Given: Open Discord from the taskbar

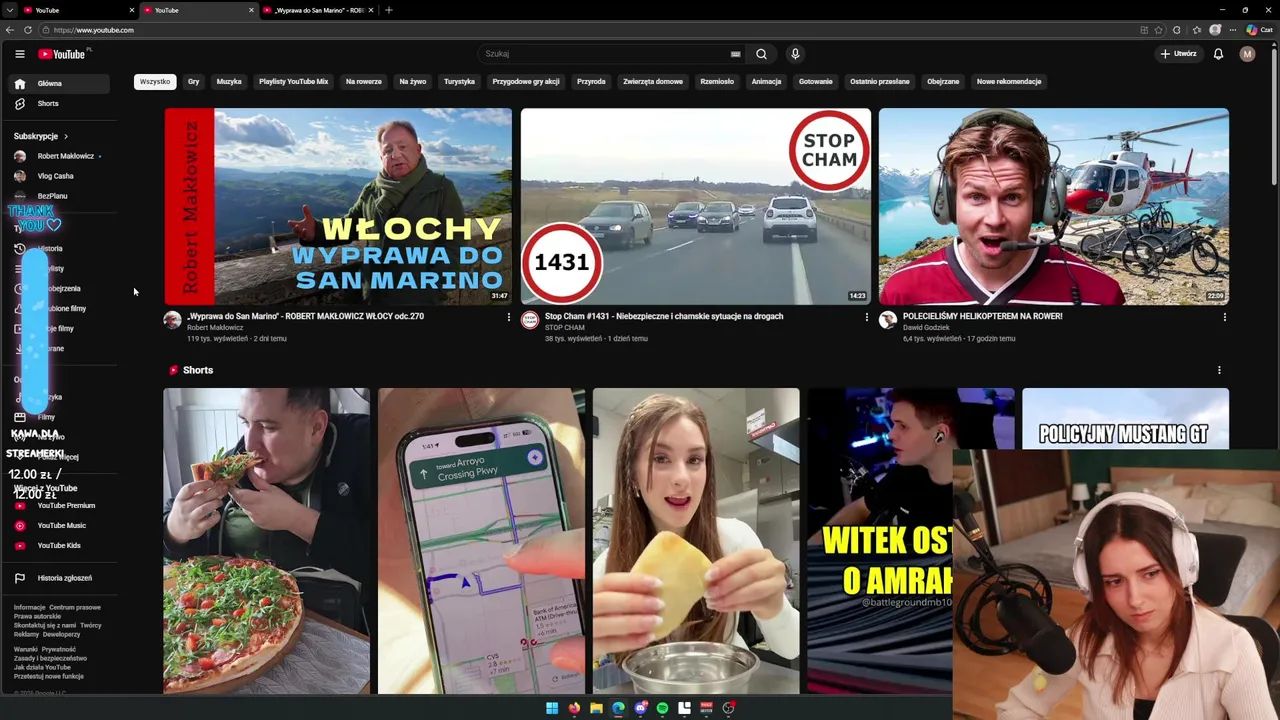Looking at the screenshot, I should (x=640, y=708).
